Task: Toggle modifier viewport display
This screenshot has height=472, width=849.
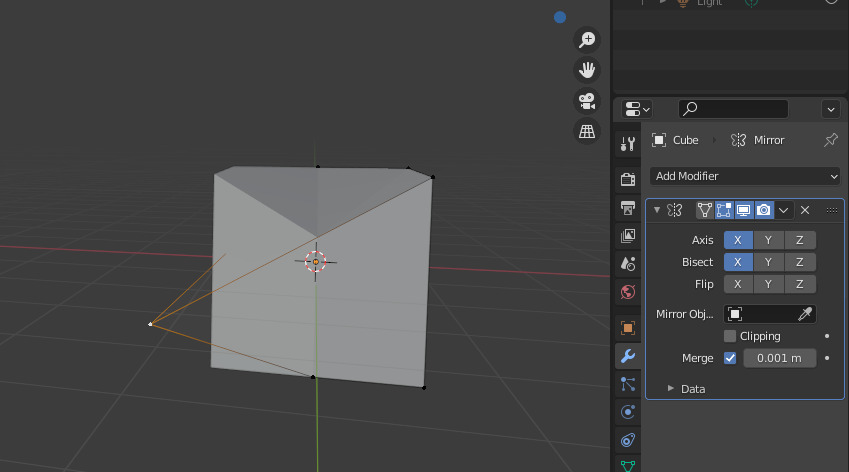Action: 743,210
